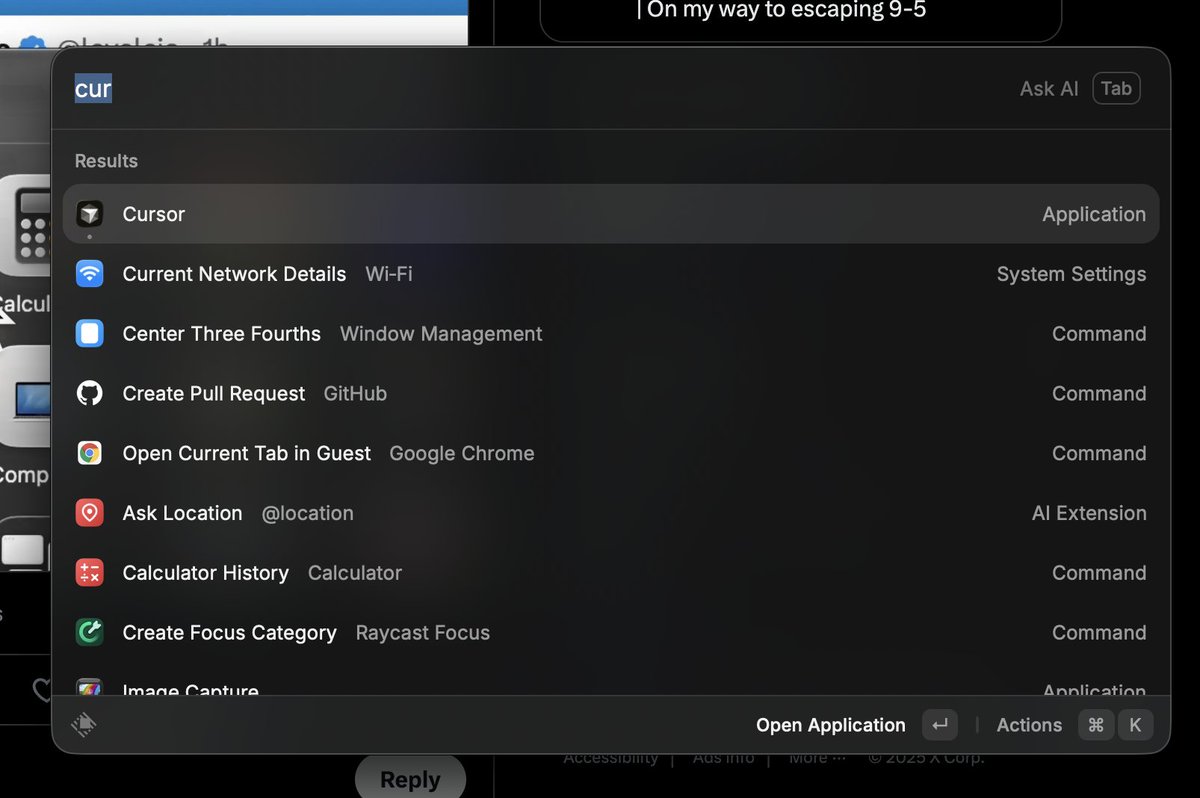Click the Accessibility link in the X footer
The height and width of the screenshot is (798, 1200).
tap(611, 758)
